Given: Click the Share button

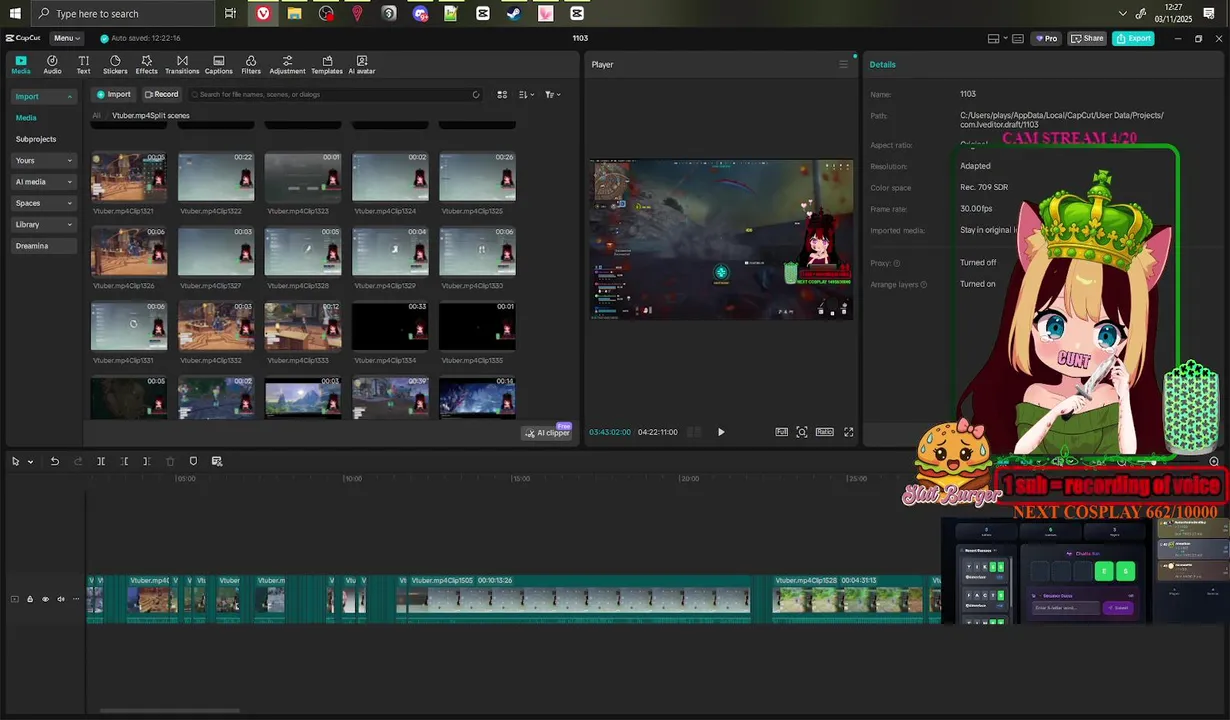Looking at the screenshot, I should (1087, 38).
